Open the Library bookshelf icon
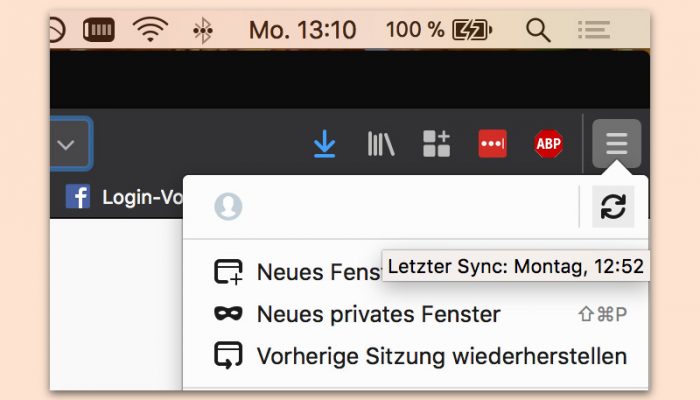The width and height of the screenshot is (700, 400). [x=381, y=144]
